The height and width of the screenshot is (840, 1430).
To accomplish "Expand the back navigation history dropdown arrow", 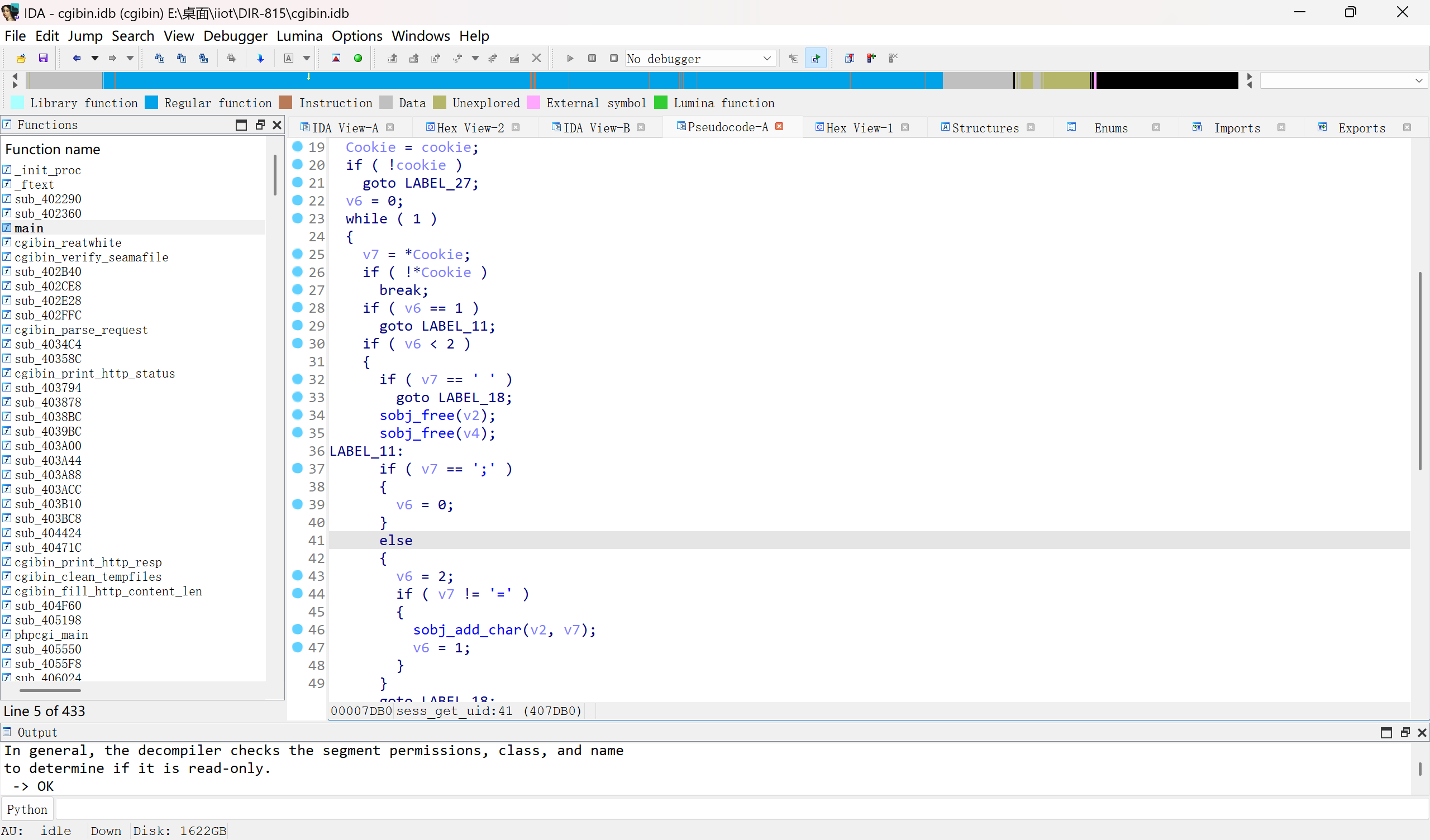I will pyautogui.click(x=95, y=58).
